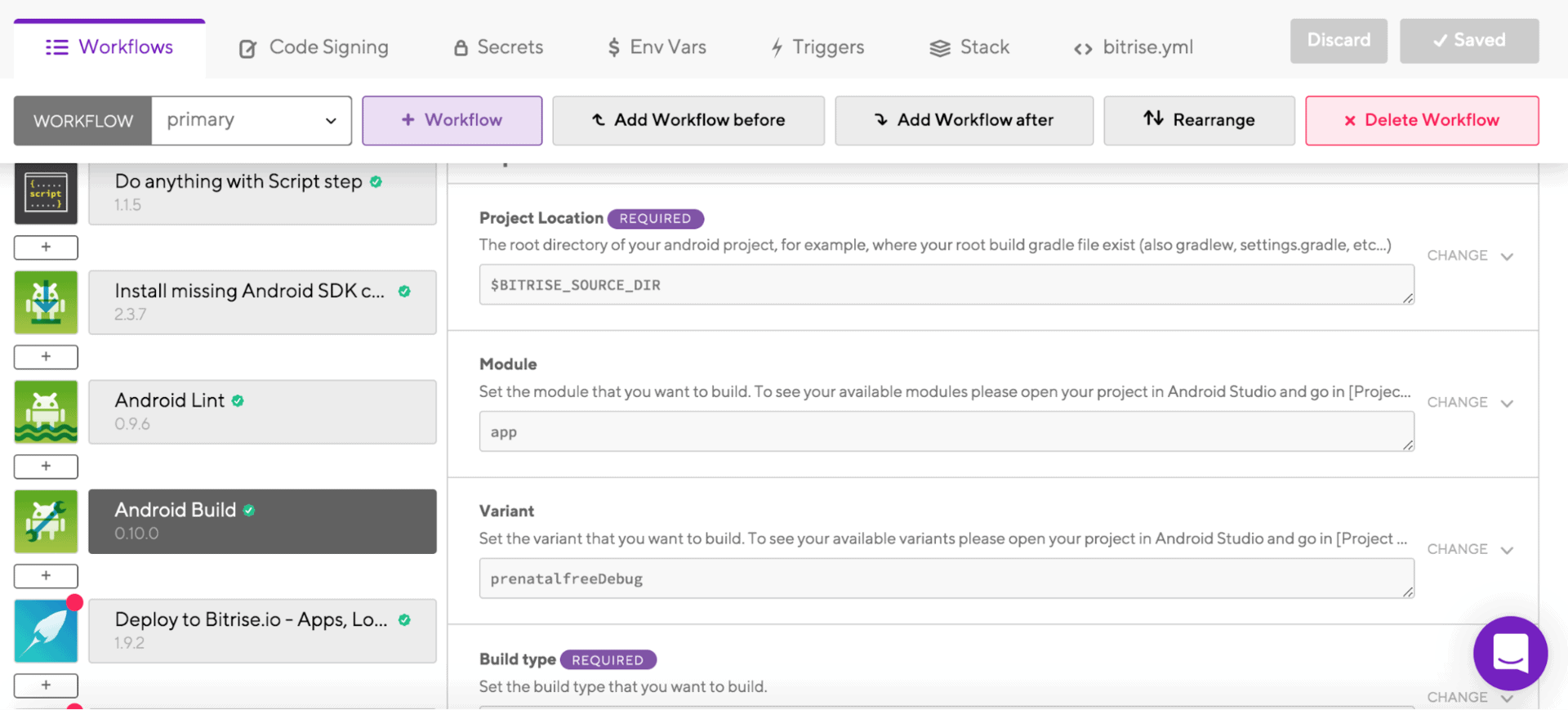
Task: Open the Triggers tab
Action: [x=817, y=47]
